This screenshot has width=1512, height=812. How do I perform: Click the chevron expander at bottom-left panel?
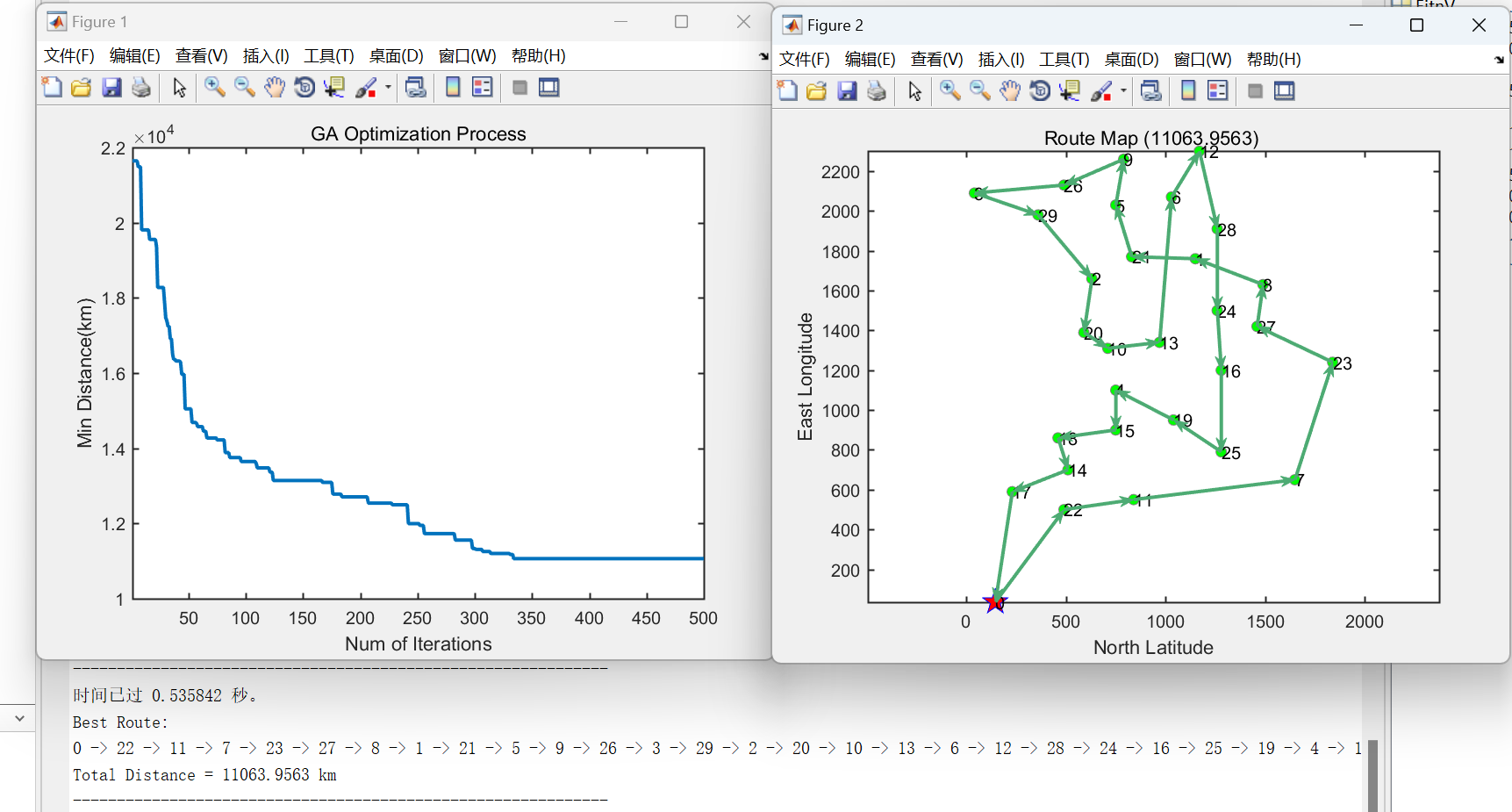[x=19, y=717]
